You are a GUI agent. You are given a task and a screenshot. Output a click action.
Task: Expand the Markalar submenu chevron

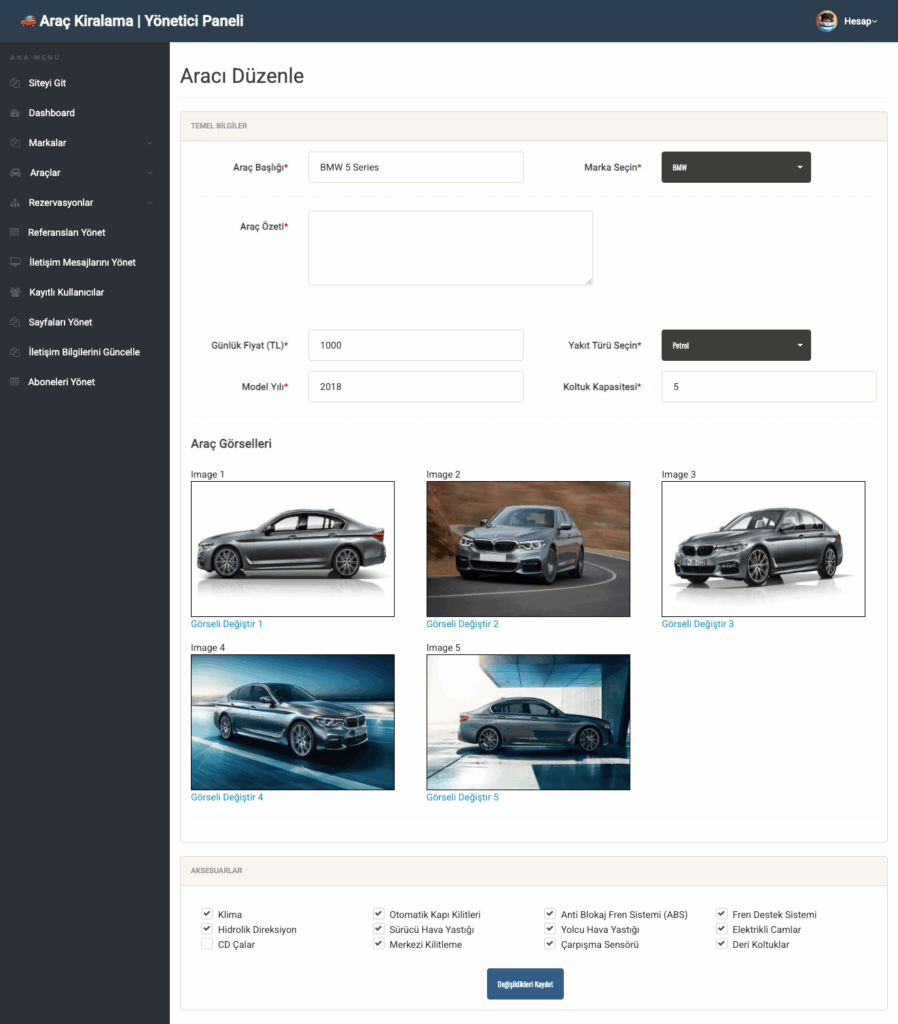click(x=150, y=143)
